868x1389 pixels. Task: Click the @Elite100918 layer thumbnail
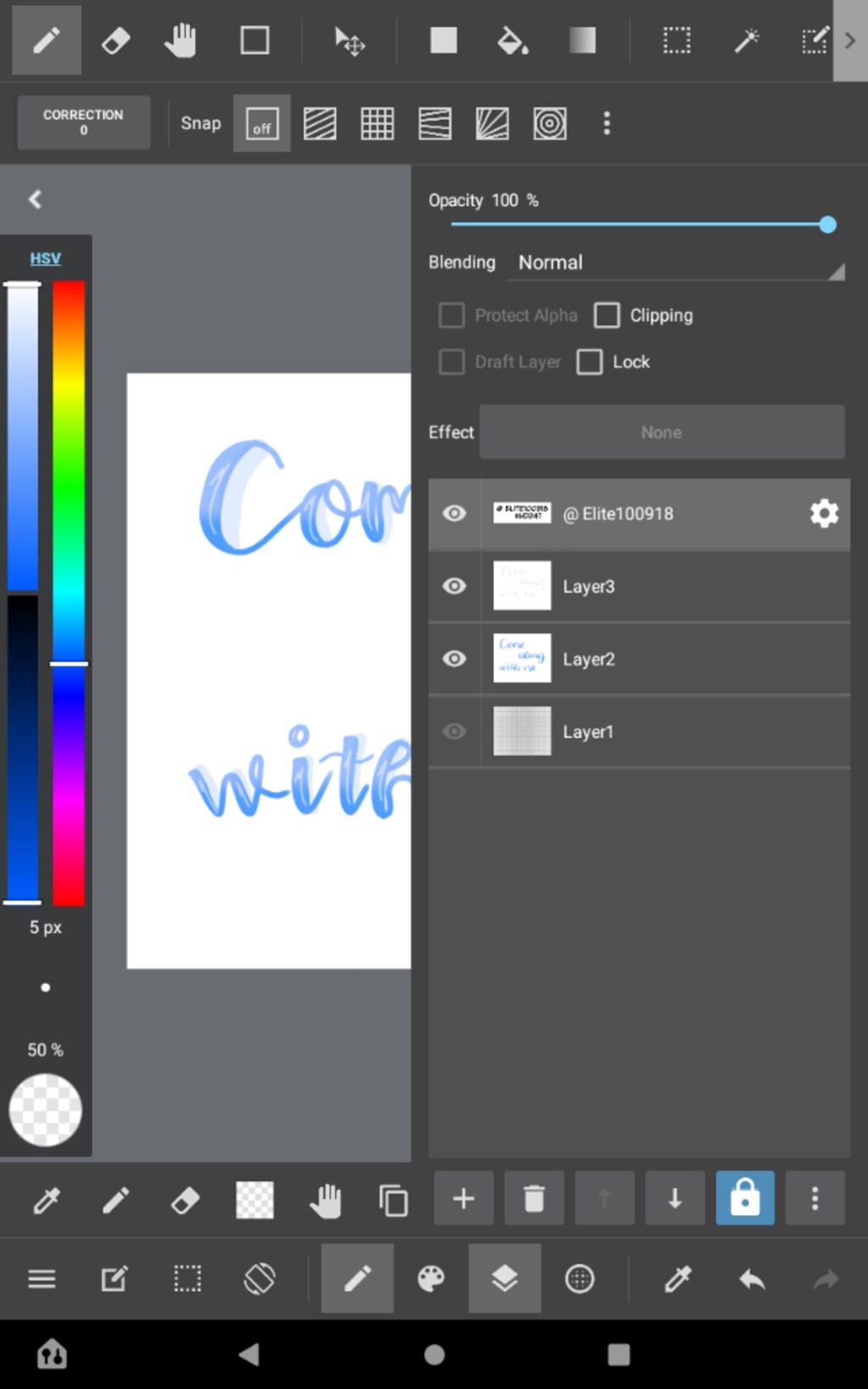click(522, 512)
